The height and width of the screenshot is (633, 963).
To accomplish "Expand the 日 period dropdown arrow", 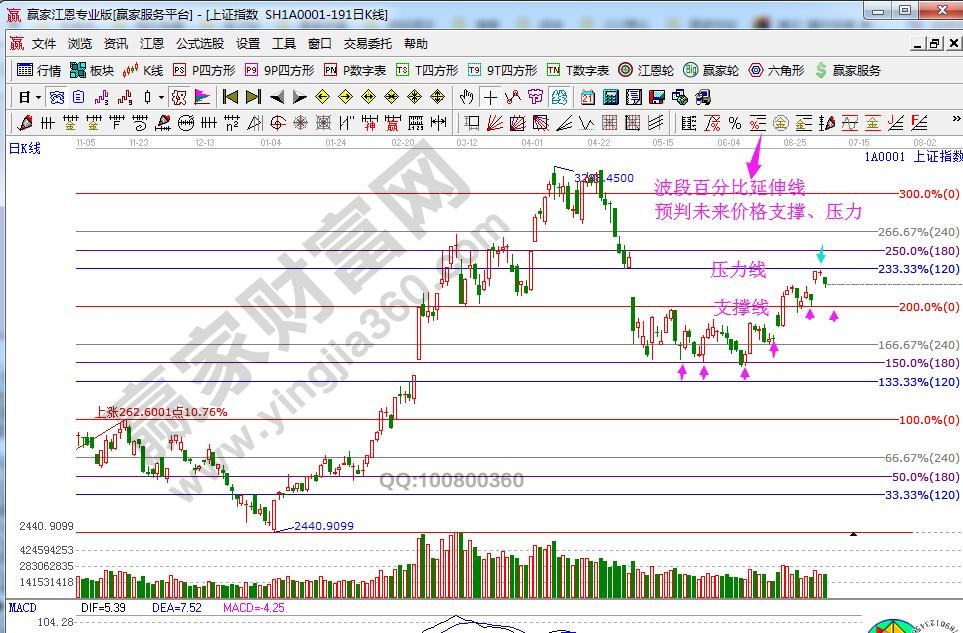I will (x=38, y=97).
